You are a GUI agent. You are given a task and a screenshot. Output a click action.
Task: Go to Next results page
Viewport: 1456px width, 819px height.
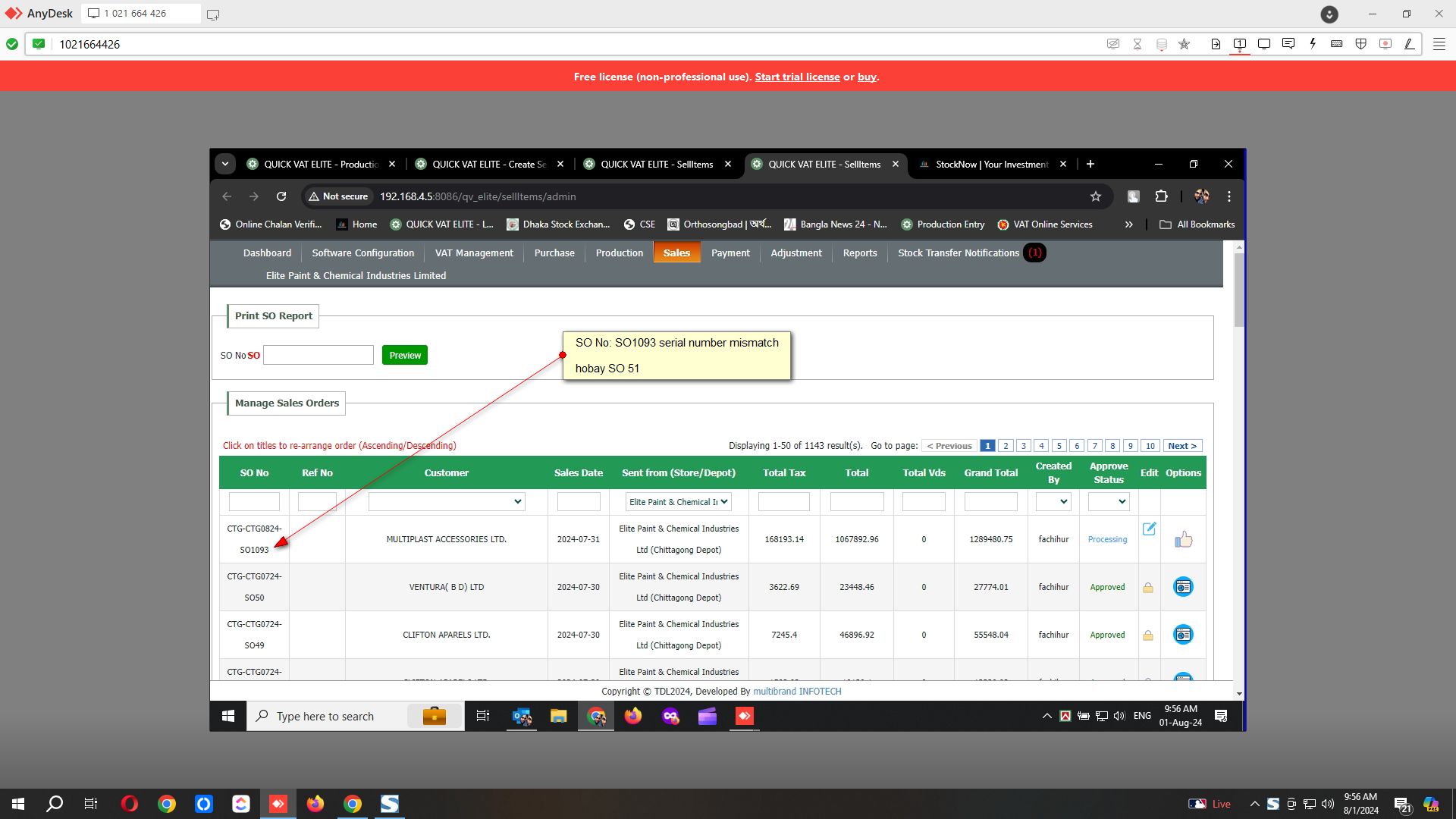pos(1181,446)
